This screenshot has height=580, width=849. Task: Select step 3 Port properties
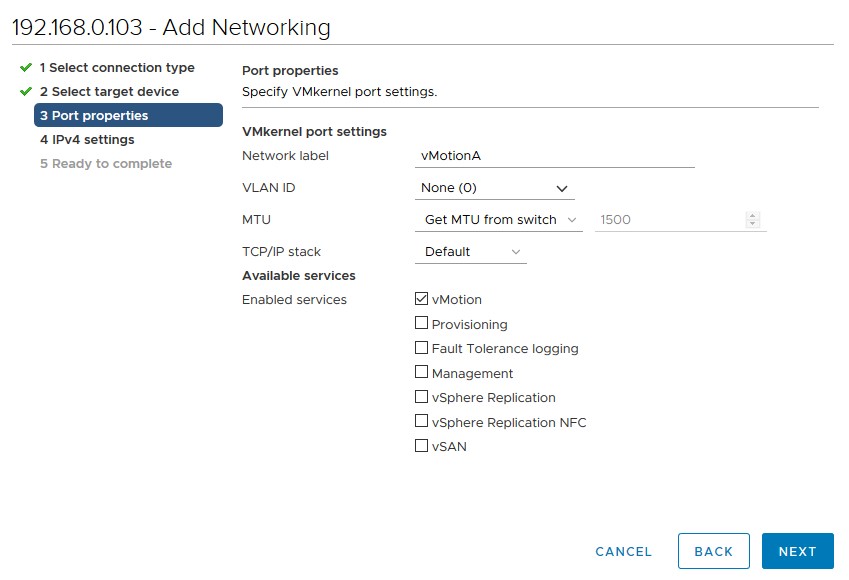(x=128, y=115)
